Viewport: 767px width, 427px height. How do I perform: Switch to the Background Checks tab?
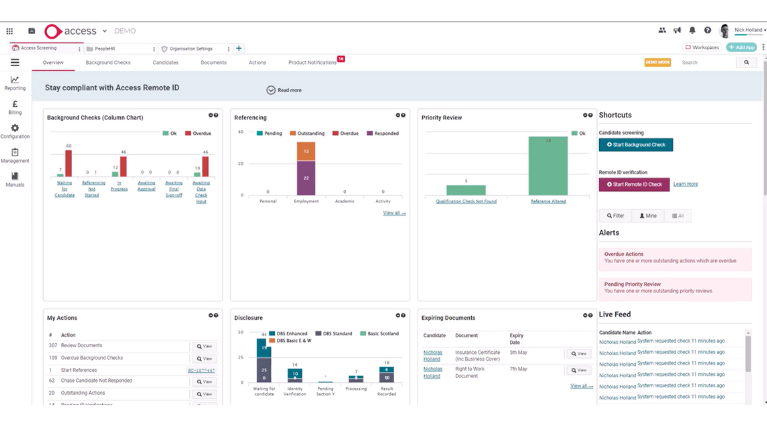coord(108,63)
